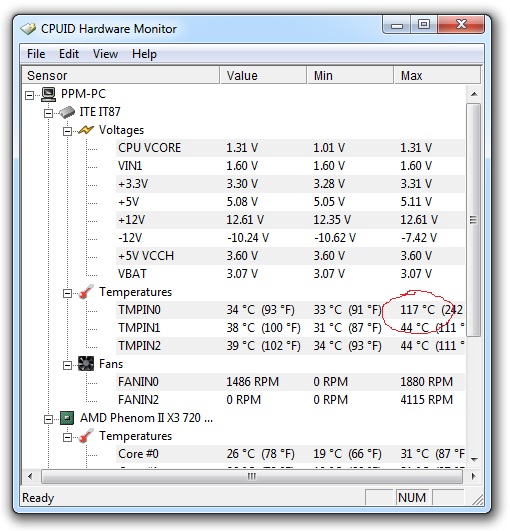This screenshot has height=531, width=510.
Task: Select the VIN1 voltage row
Action: (x=290, y=166)
